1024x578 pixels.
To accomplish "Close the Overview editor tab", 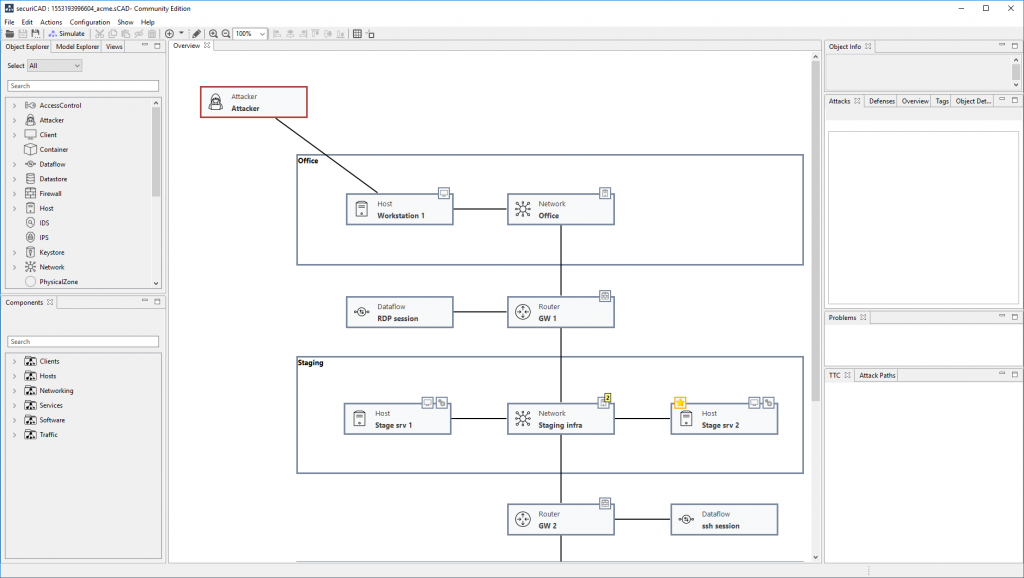I will (x=207, y=46).
